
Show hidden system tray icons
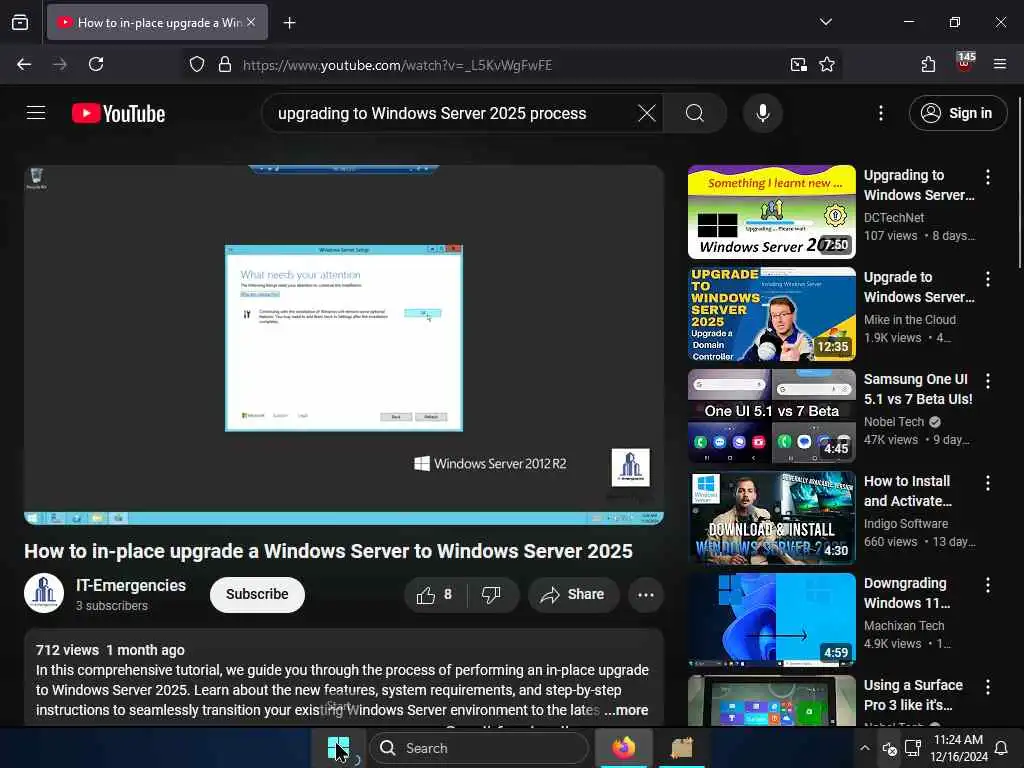pyautogui.click(x=865, y=748)
